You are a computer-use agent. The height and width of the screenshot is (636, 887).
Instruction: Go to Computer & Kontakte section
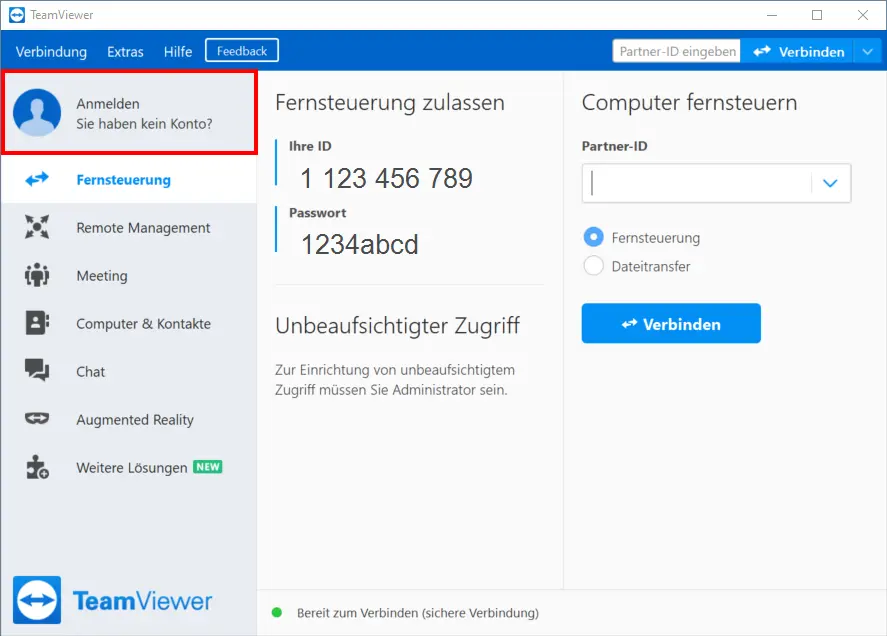point(128,324)
